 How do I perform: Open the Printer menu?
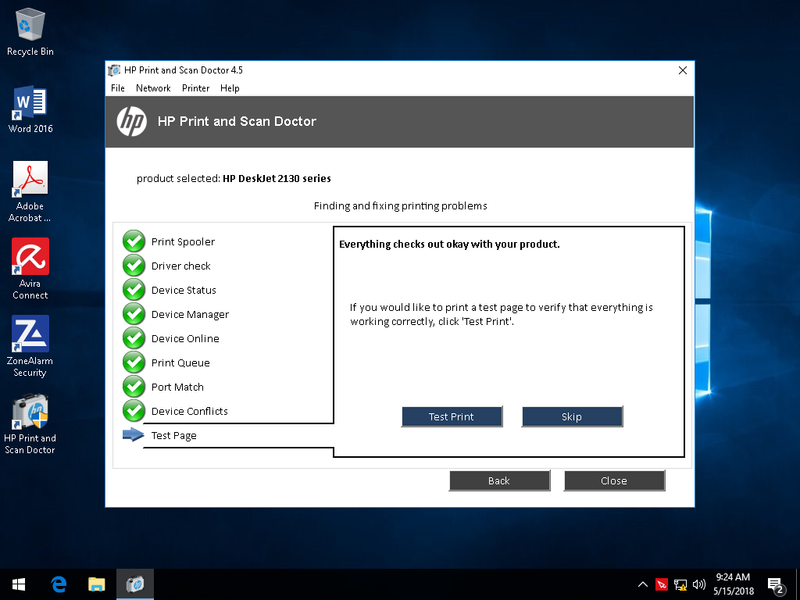[195, 88]
